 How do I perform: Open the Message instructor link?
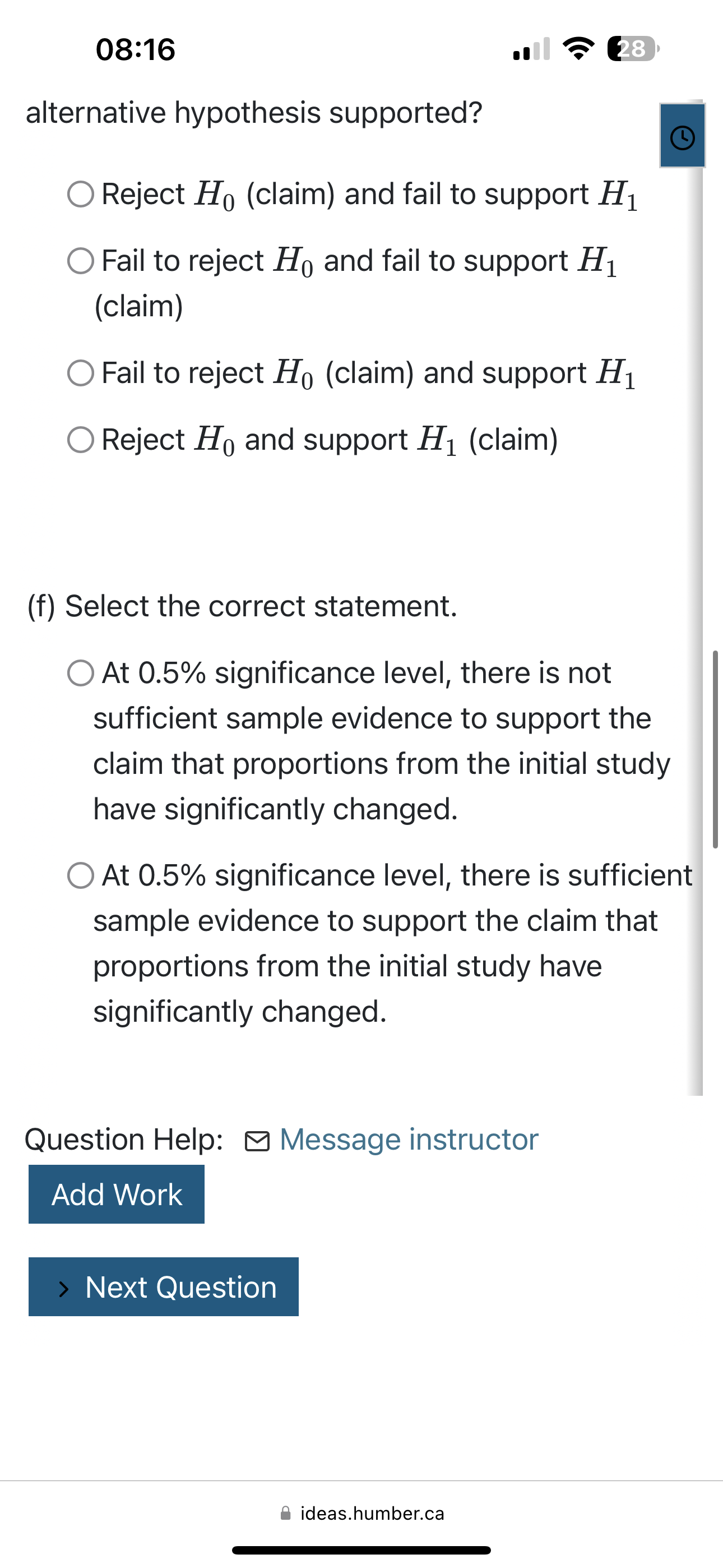point(408,1139)
